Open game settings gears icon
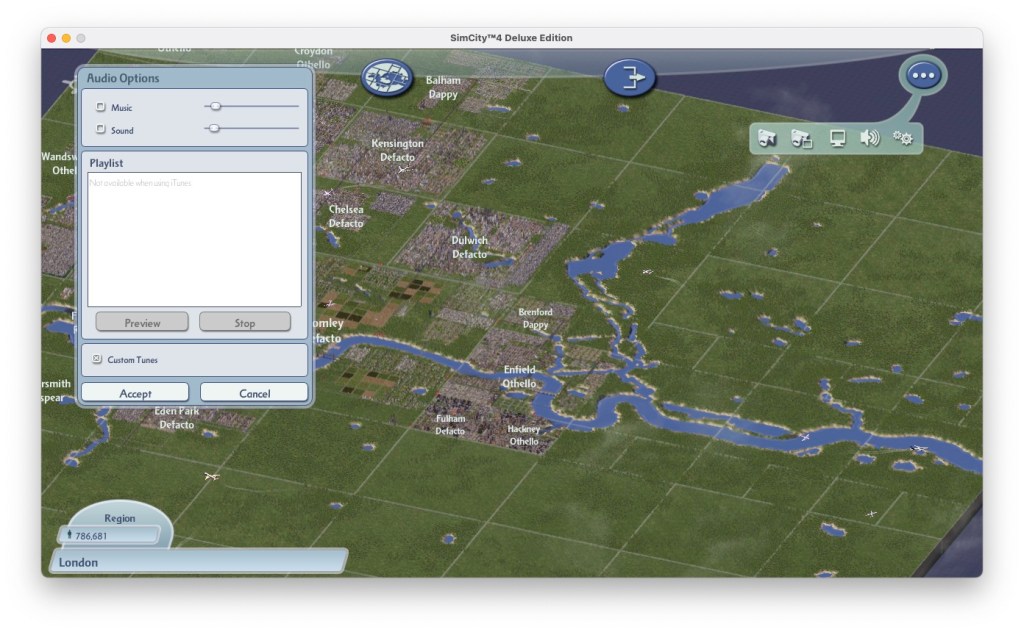This screenshot has height=632, width=1024. point(903,139)
